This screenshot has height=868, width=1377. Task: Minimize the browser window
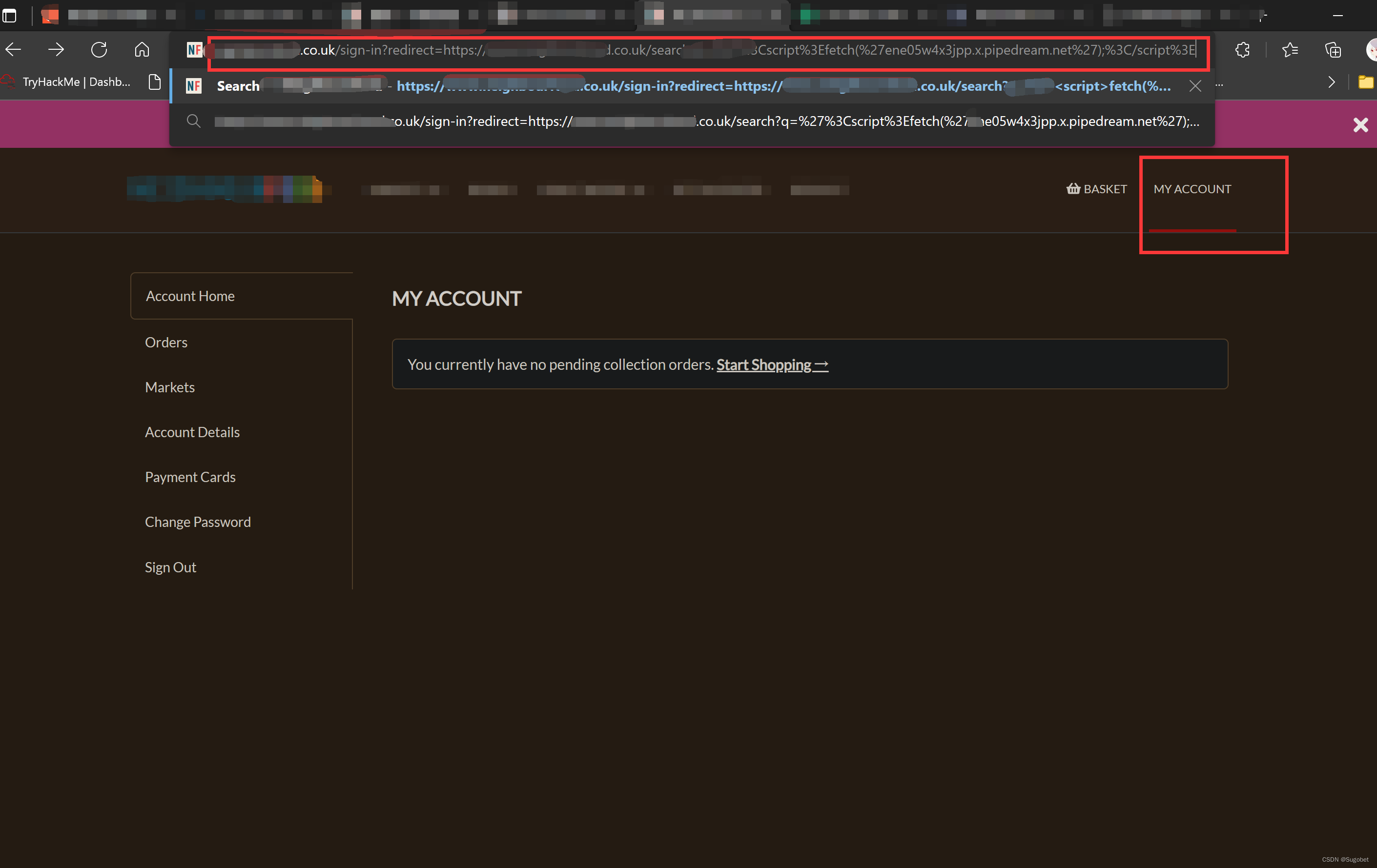pos(1337,16)
